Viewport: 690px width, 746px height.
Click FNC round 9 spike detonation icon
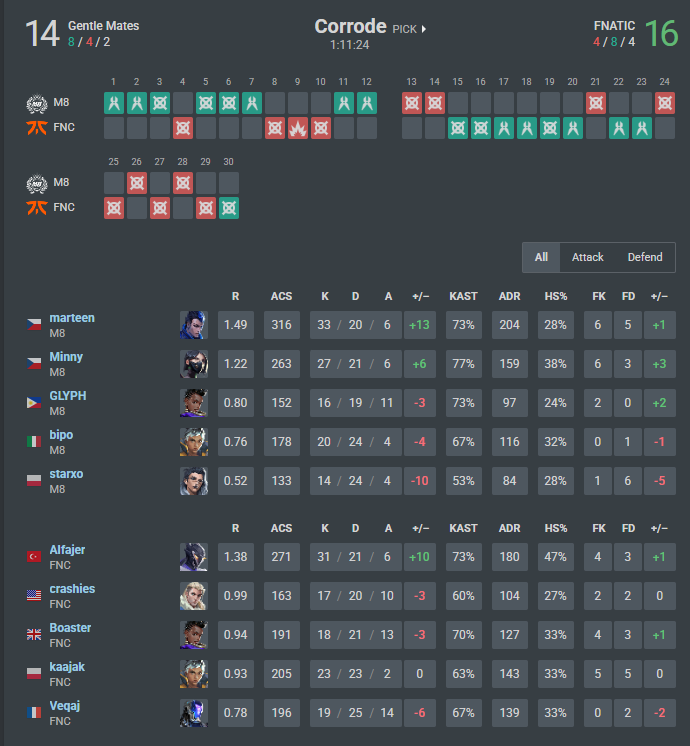click(298, 128)
